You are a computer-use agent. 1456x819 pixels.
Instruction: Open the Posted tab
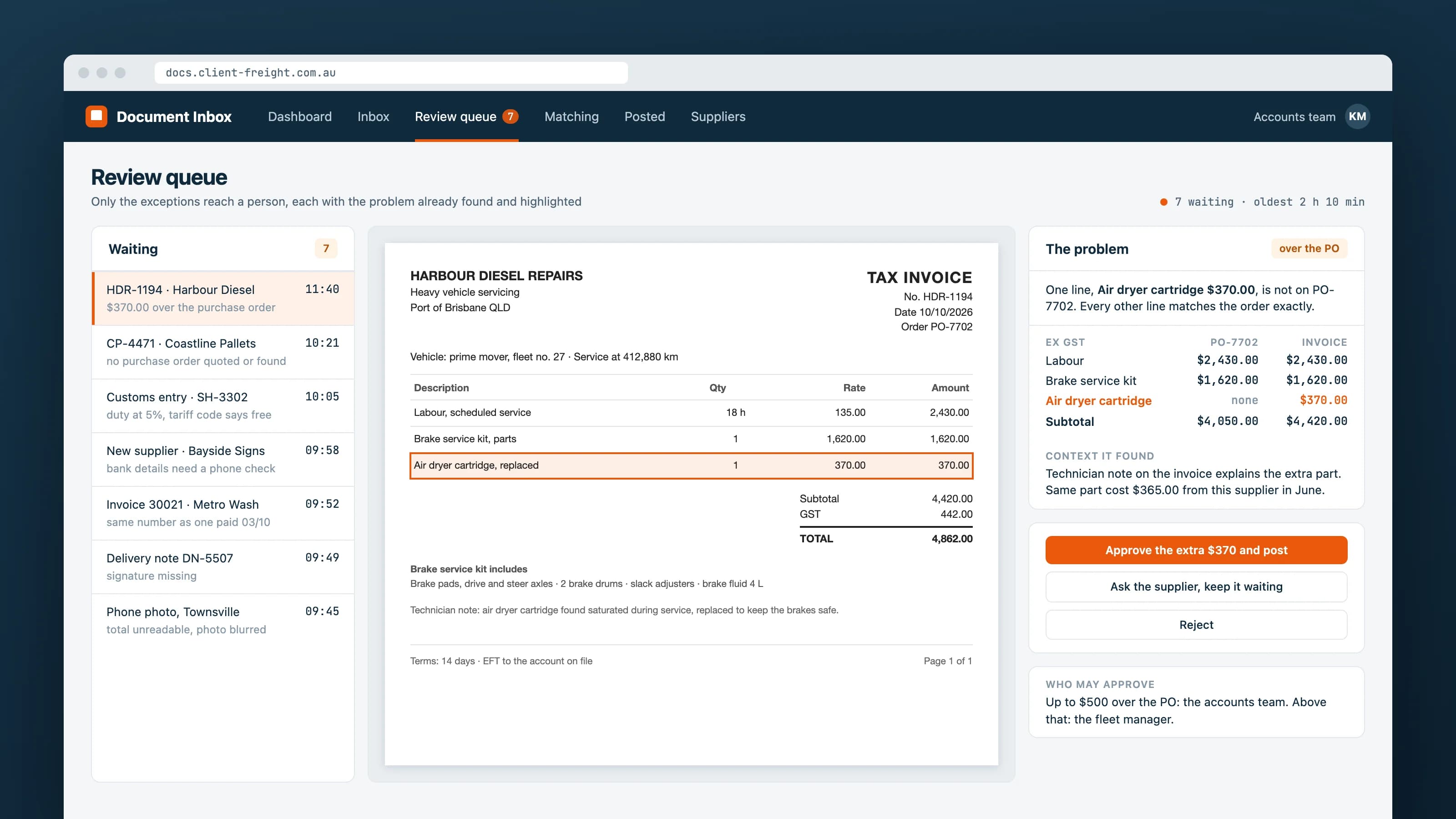click(x=644, y=116)
